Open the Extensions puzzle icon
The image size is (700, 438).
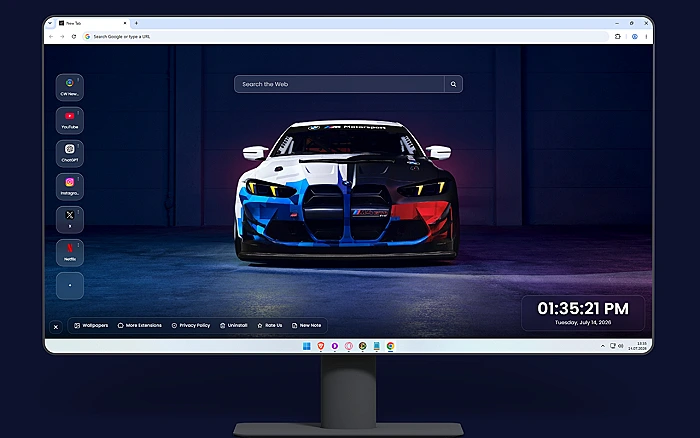[x=618, y=37]
